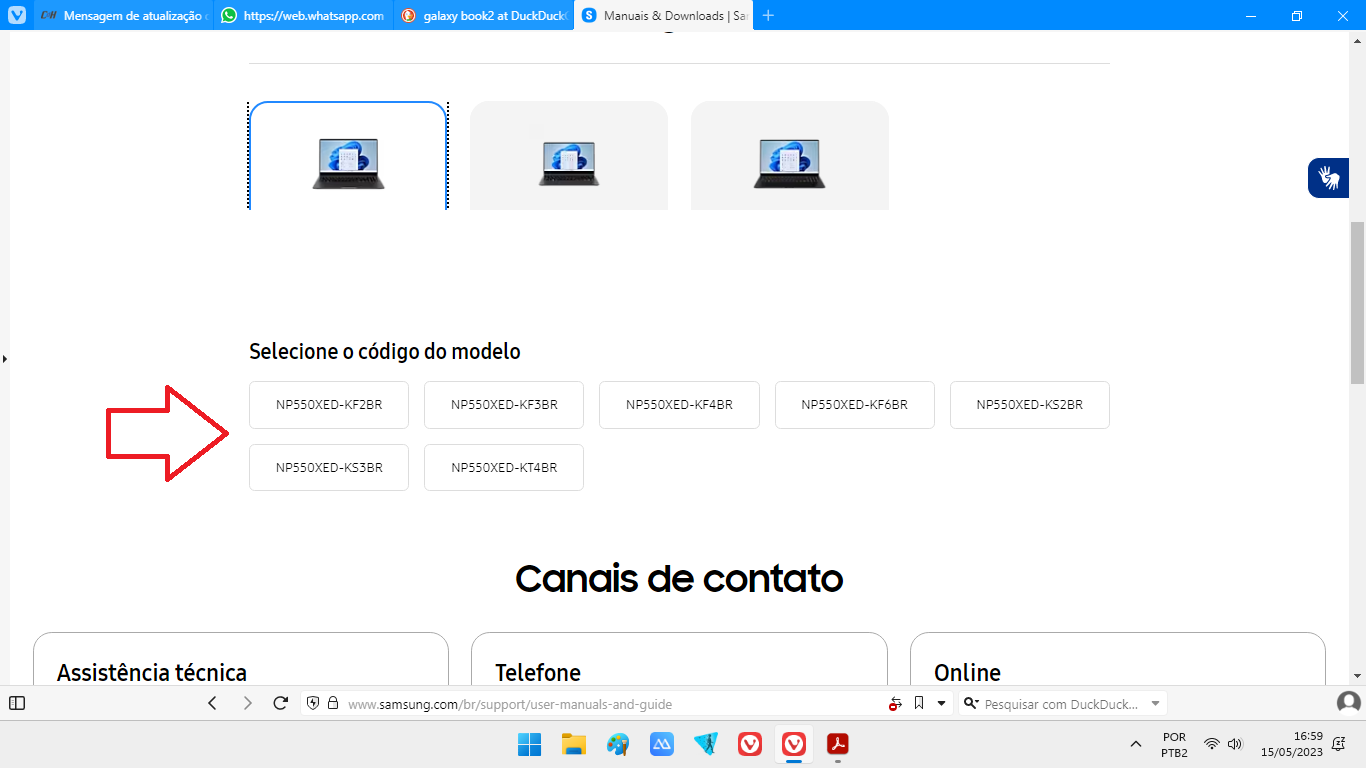Open a new tab with plus icon
This screenshot has height=768, width=1366.
(768, 16)
